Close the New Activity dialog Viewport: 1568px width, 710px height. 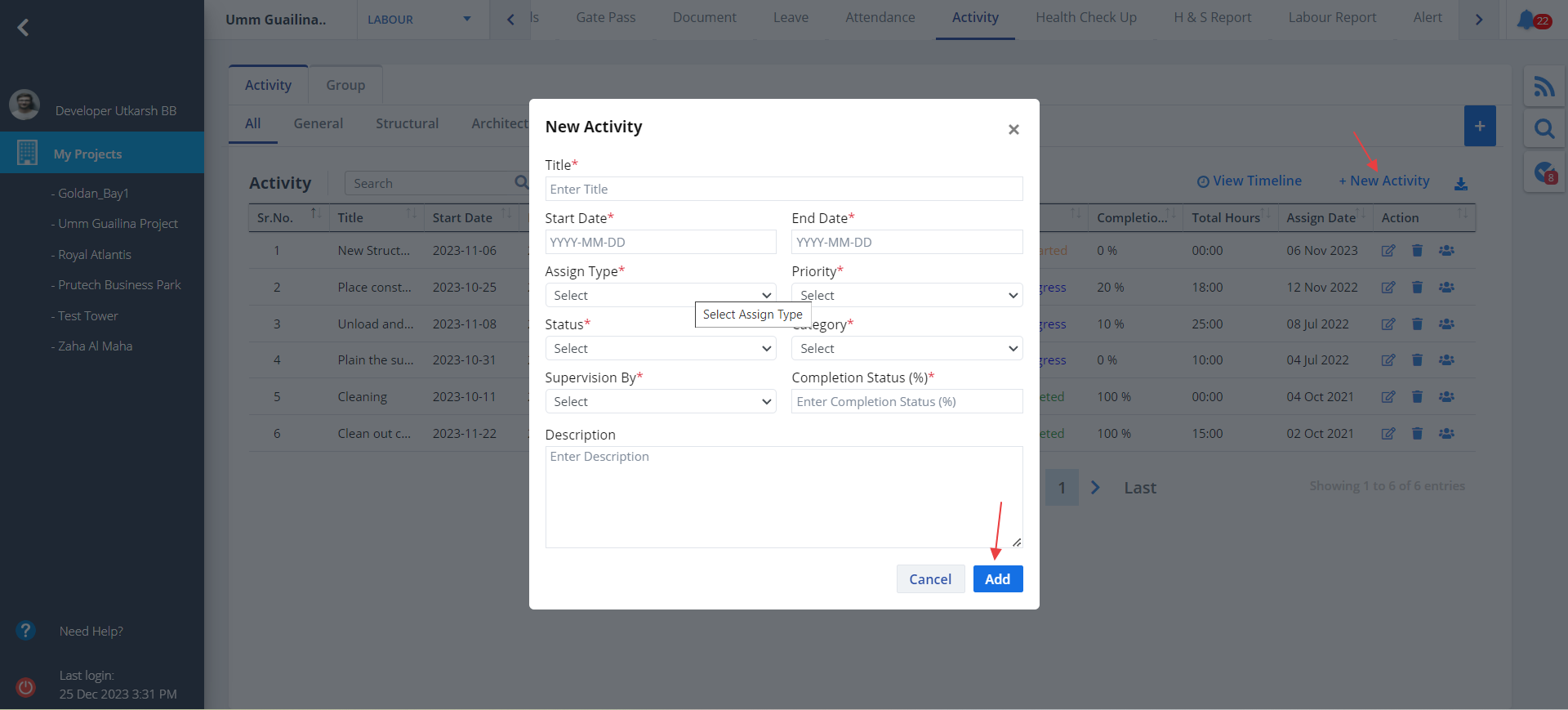tap(1013, 129)
